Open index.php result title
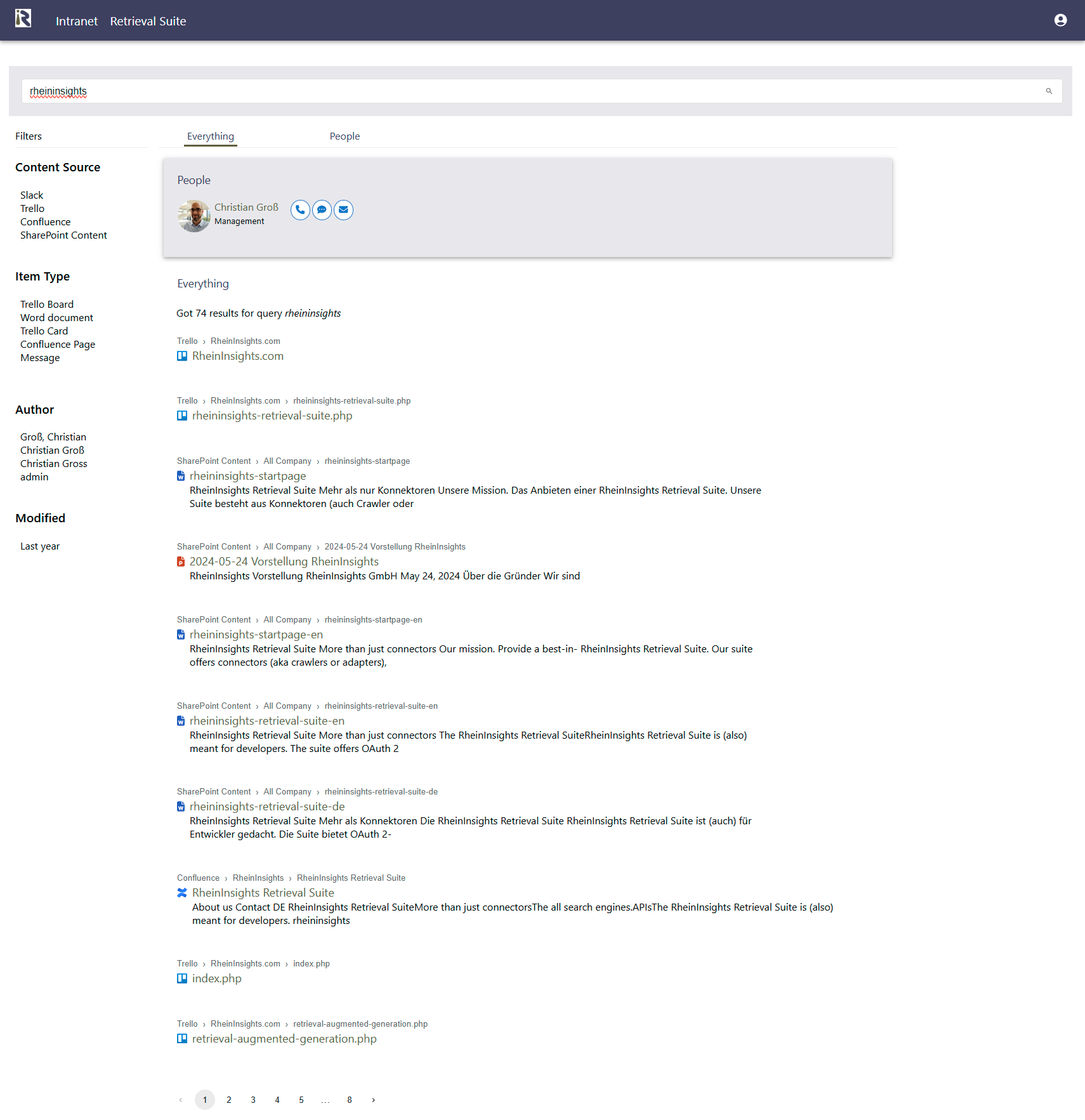 tap(217, 978)
